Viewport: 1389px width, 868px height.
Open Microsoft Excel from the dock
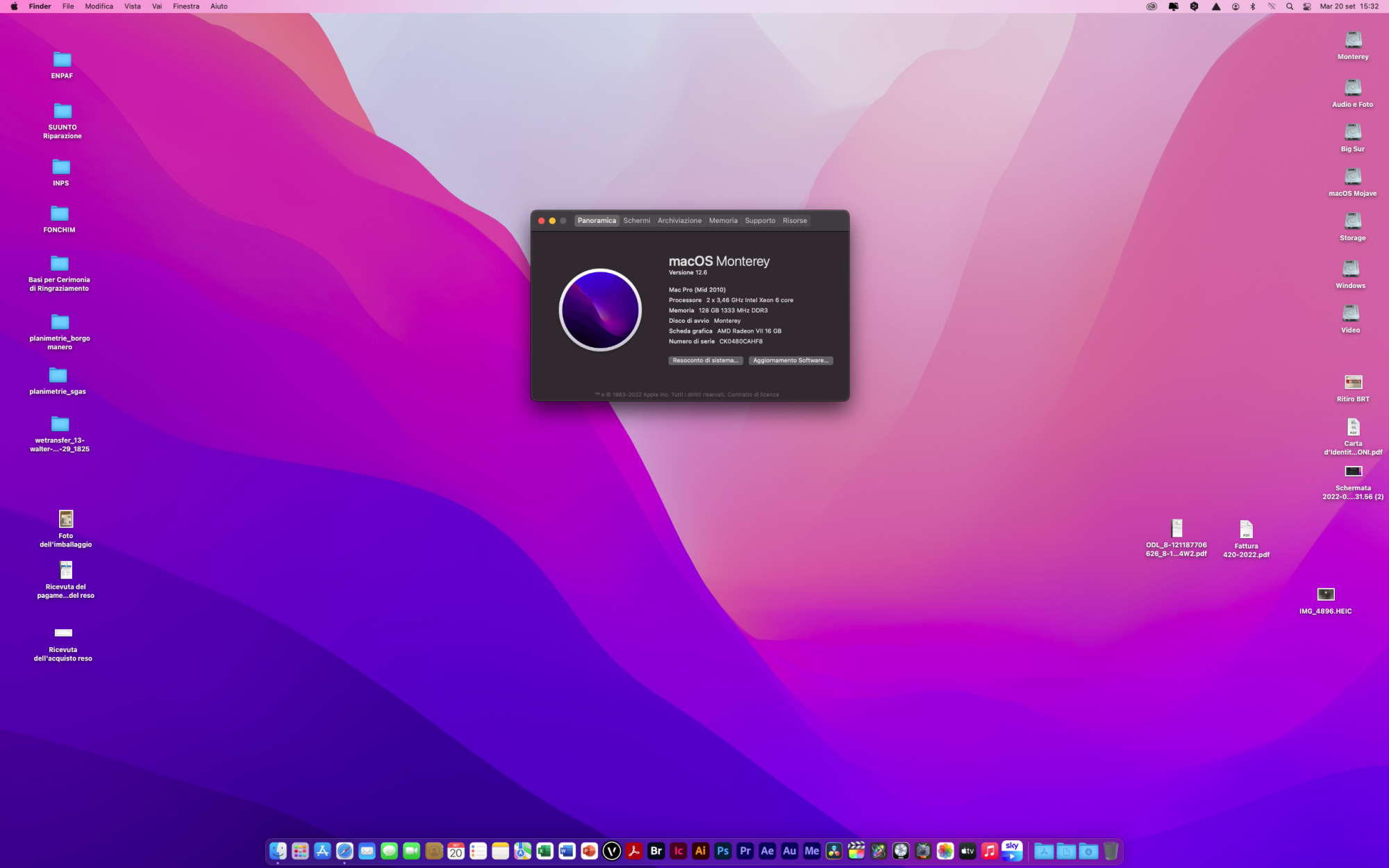(545, 851)
